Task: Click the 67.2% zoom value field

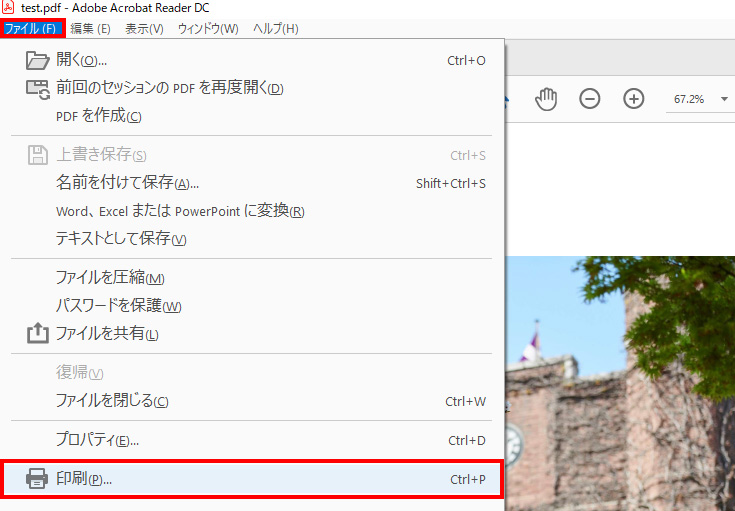Action: tap(688, 99)
